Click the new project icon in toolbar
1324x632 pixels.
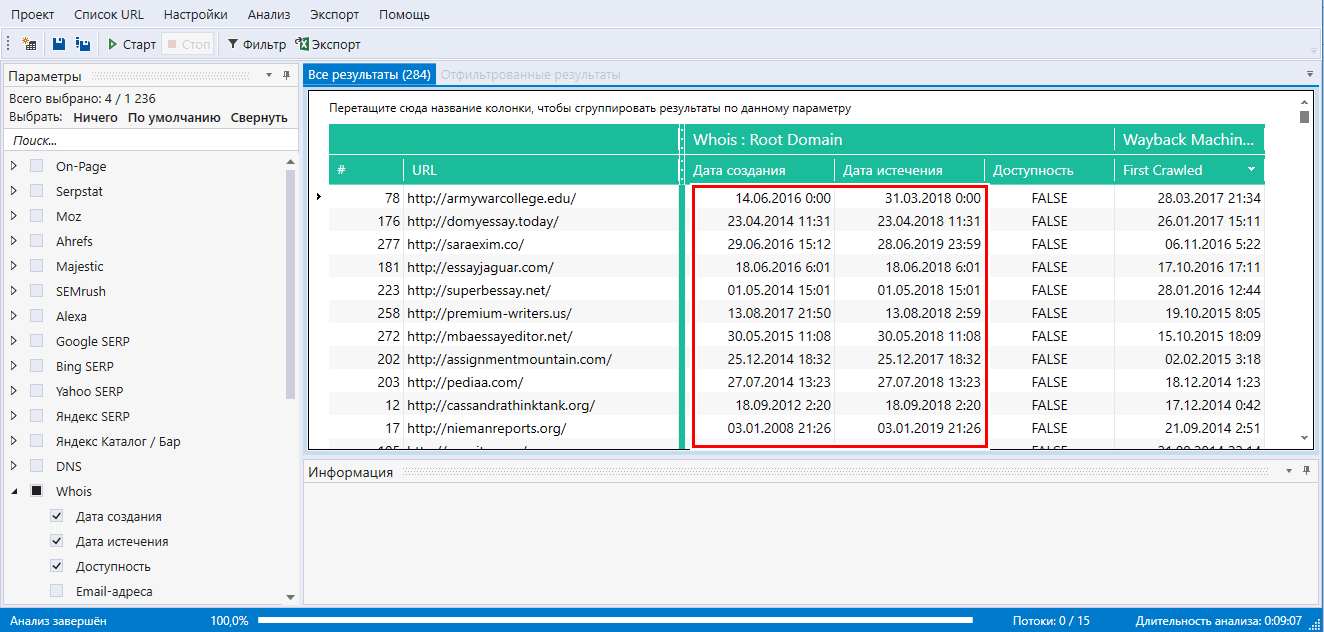click(29, 45)
